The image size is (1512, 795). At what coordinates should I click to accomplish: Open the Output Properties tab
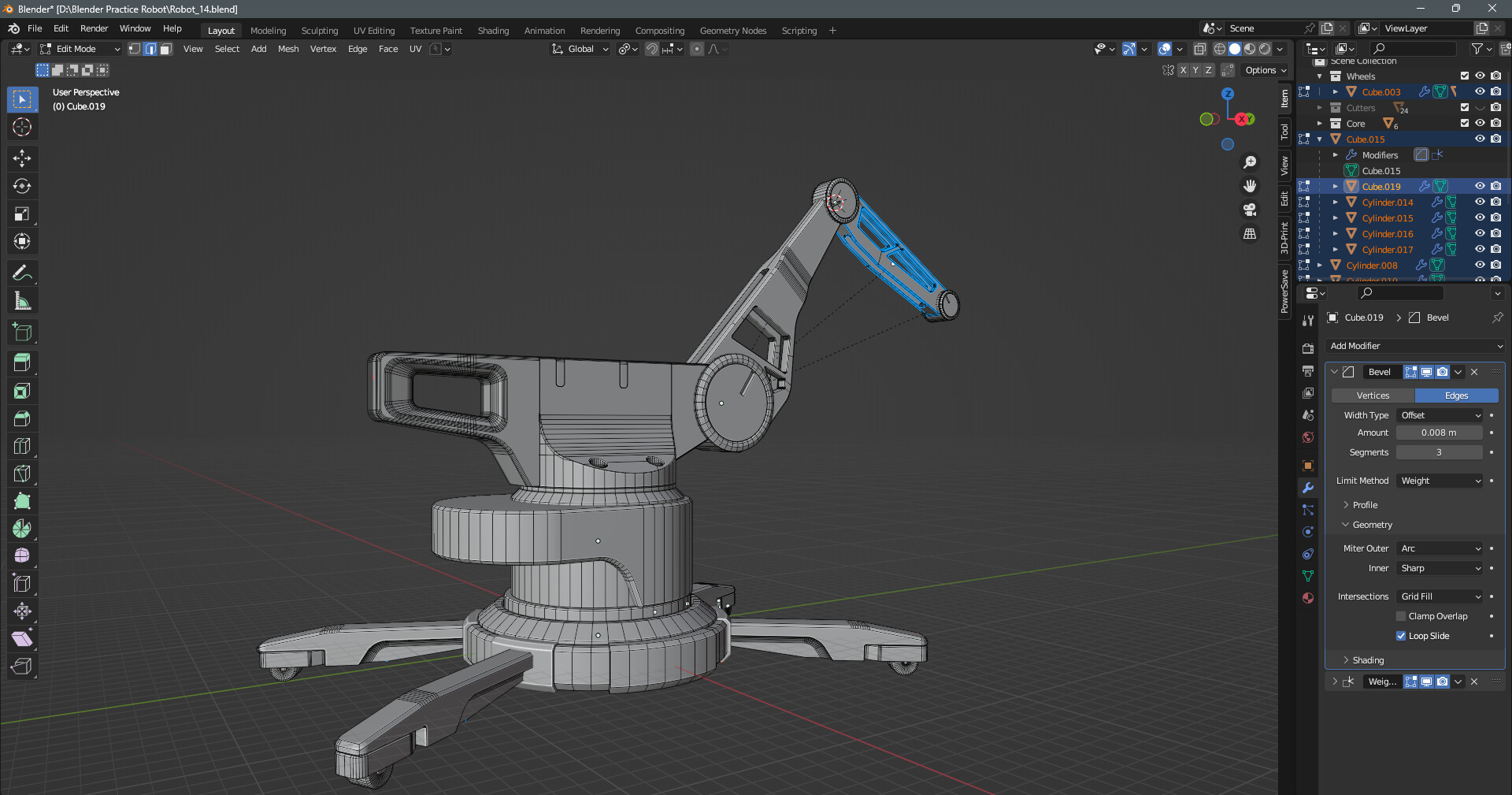[x=1308, y=370]
